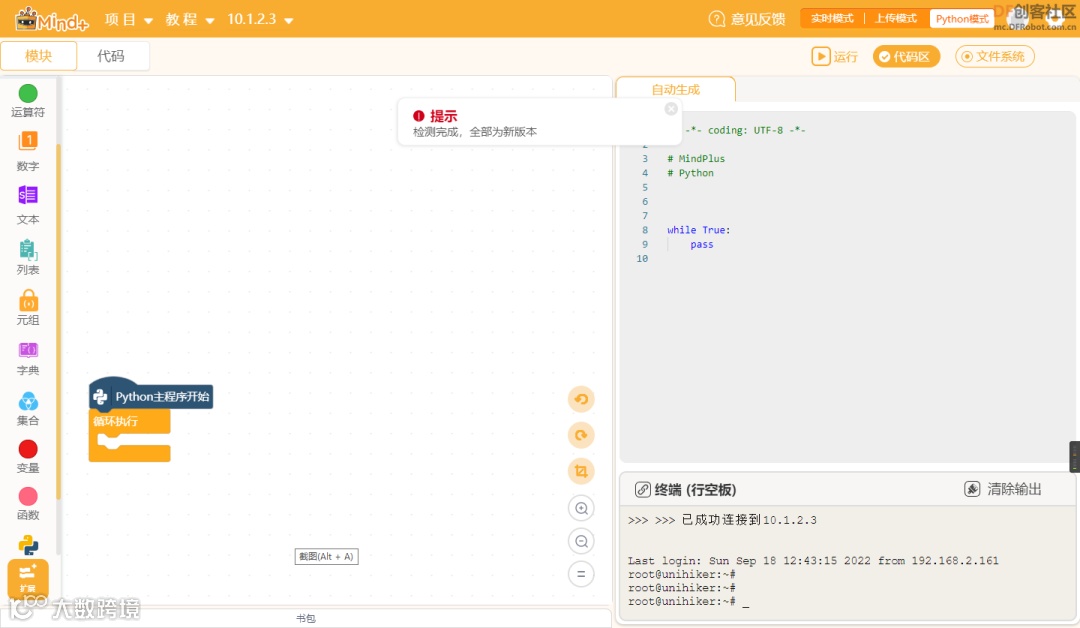
Task: Click the Mind+ logo
Action: [x=52, y=19]
